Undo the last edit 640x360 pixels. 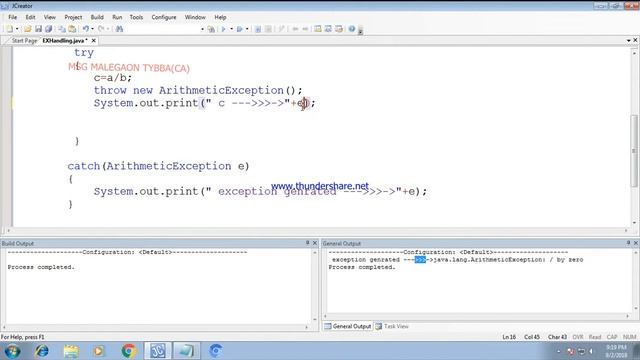[86, 29]
